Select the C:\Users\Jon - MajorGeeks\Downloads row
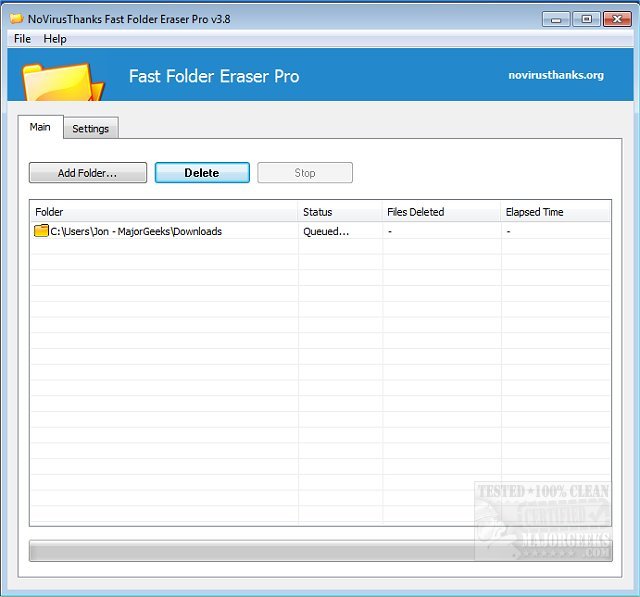This screenshot has width=640, height=597. (x=321, y=231)
